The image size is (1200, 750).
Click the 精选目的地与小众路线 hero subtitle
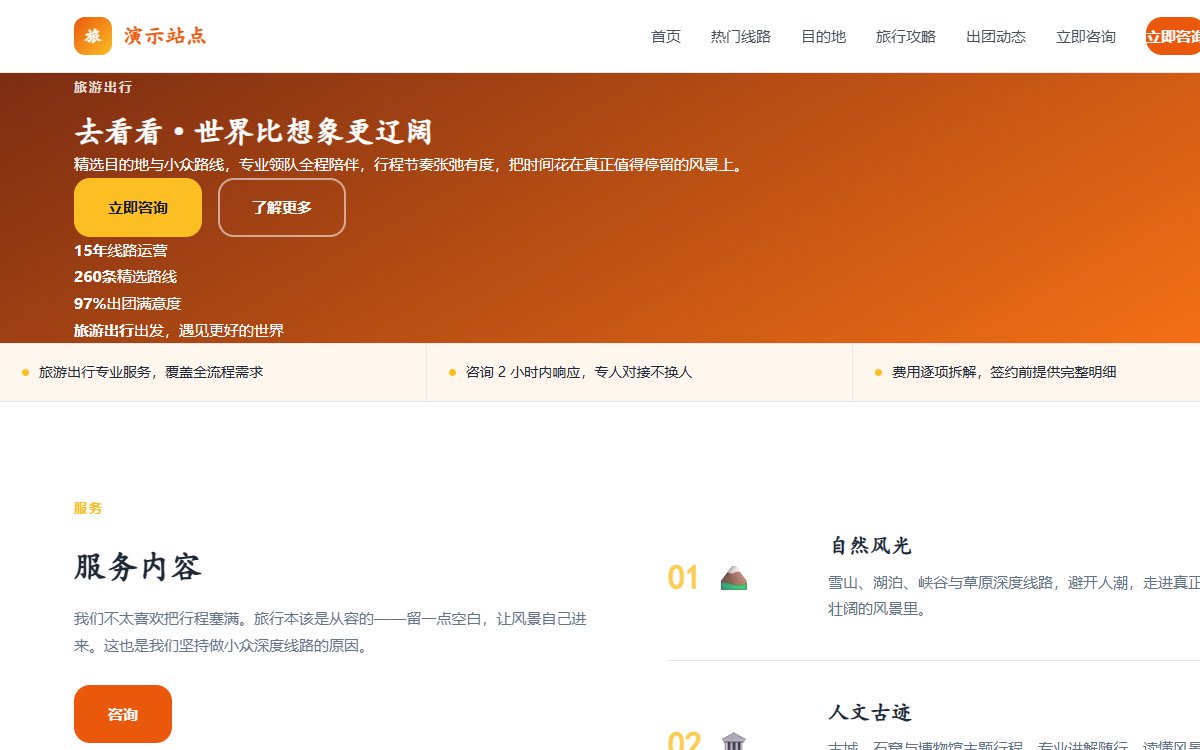pyautogui.click(x=410, y=165)
